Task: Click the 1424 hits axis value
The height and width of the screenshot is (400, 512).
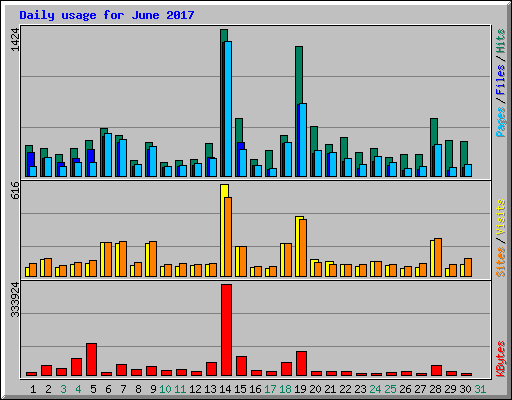Action: (15, 40)
